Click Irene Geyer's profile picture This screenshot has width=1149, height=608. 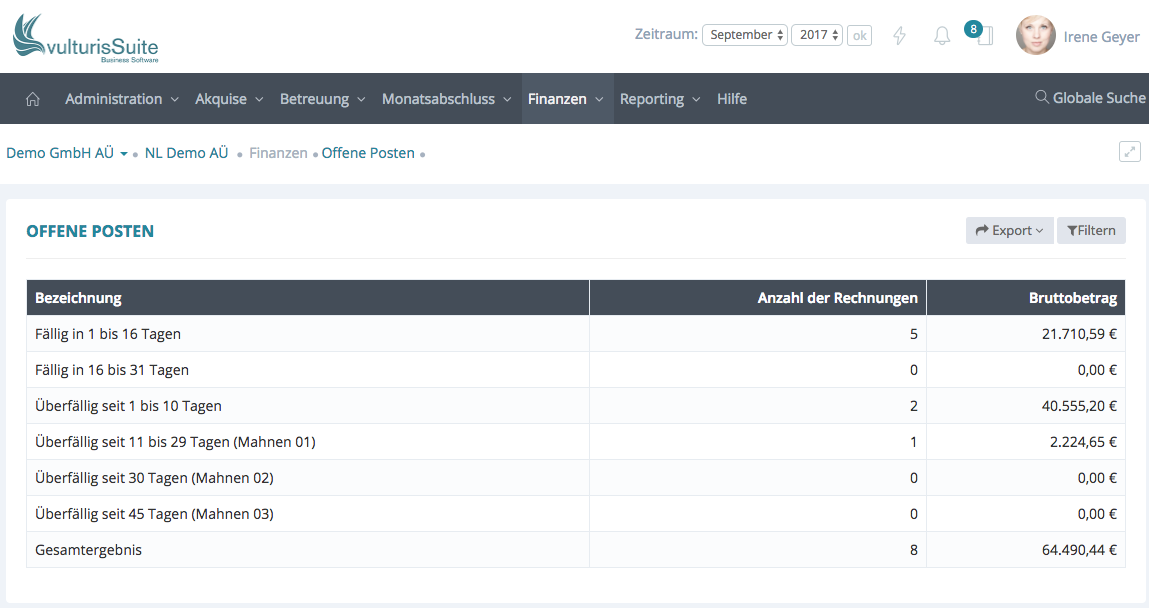1035,35
